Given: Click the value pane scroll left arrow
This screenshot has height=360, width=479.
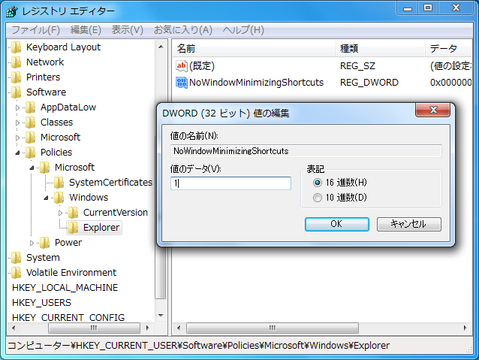Looking at the screenshot, I should [179, 328].
